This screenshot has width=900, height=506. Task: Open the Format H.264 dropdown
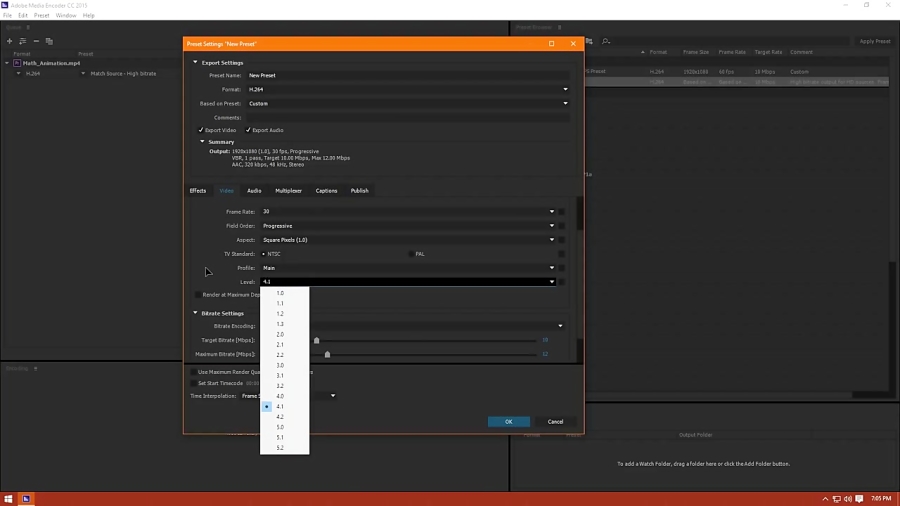tap(408, 89)
